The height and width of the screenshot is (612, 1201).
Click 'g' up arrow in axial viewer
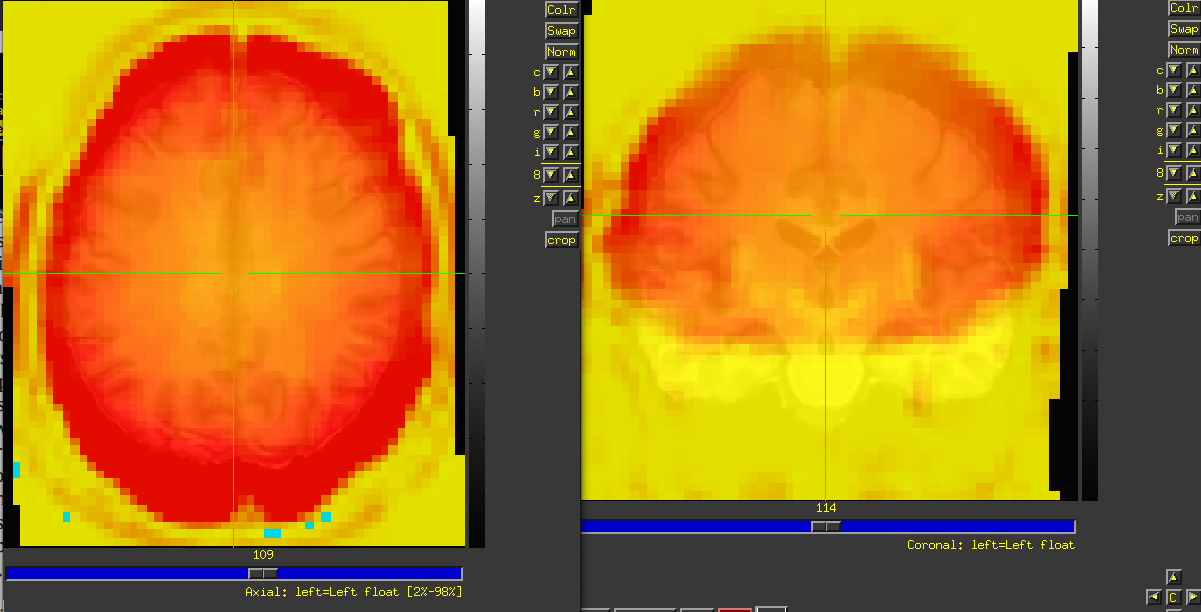pyautogui.click(x=570, y=132)
